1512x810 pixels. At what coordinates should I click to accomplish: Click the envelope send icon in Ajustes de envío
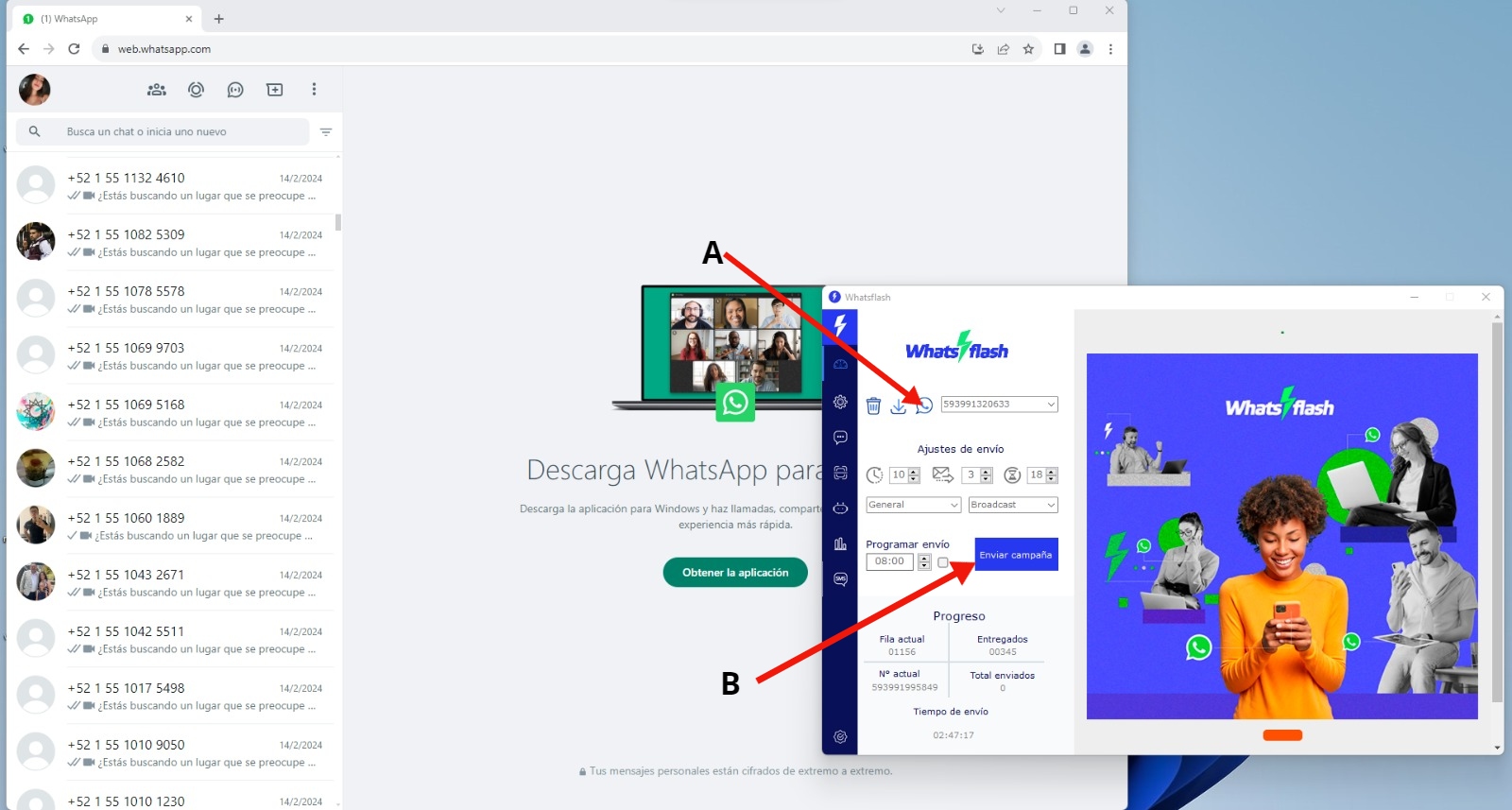(942, 474)
